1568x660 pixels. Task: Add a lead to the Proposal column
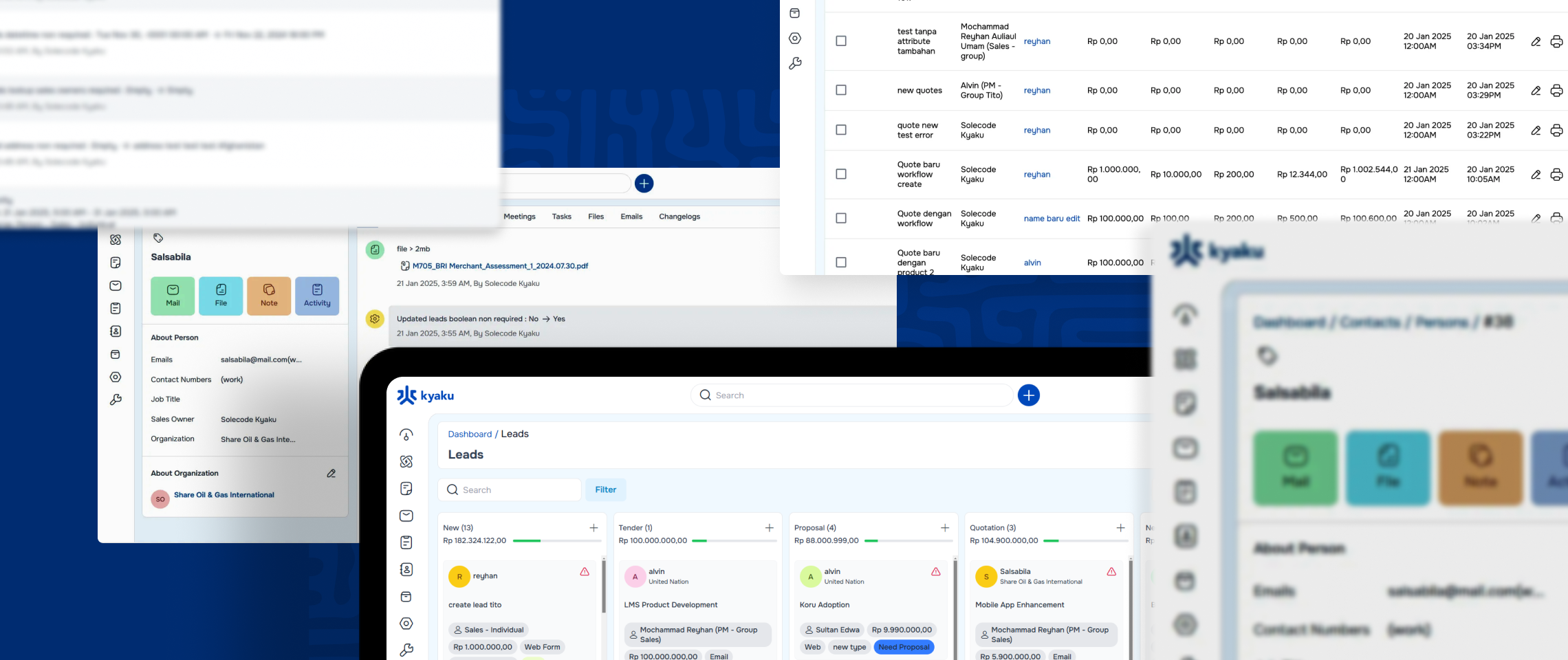[945, 528]
